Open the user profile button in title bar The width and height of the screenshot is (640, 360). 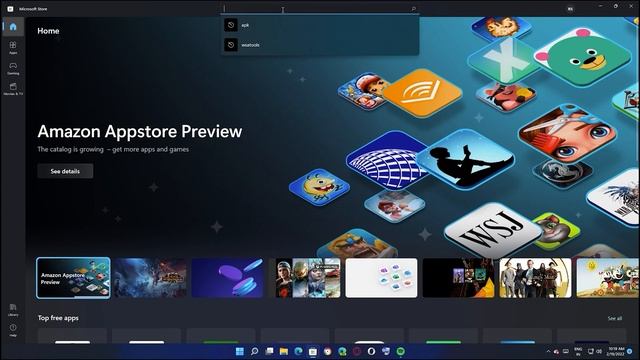pos(570,9)
